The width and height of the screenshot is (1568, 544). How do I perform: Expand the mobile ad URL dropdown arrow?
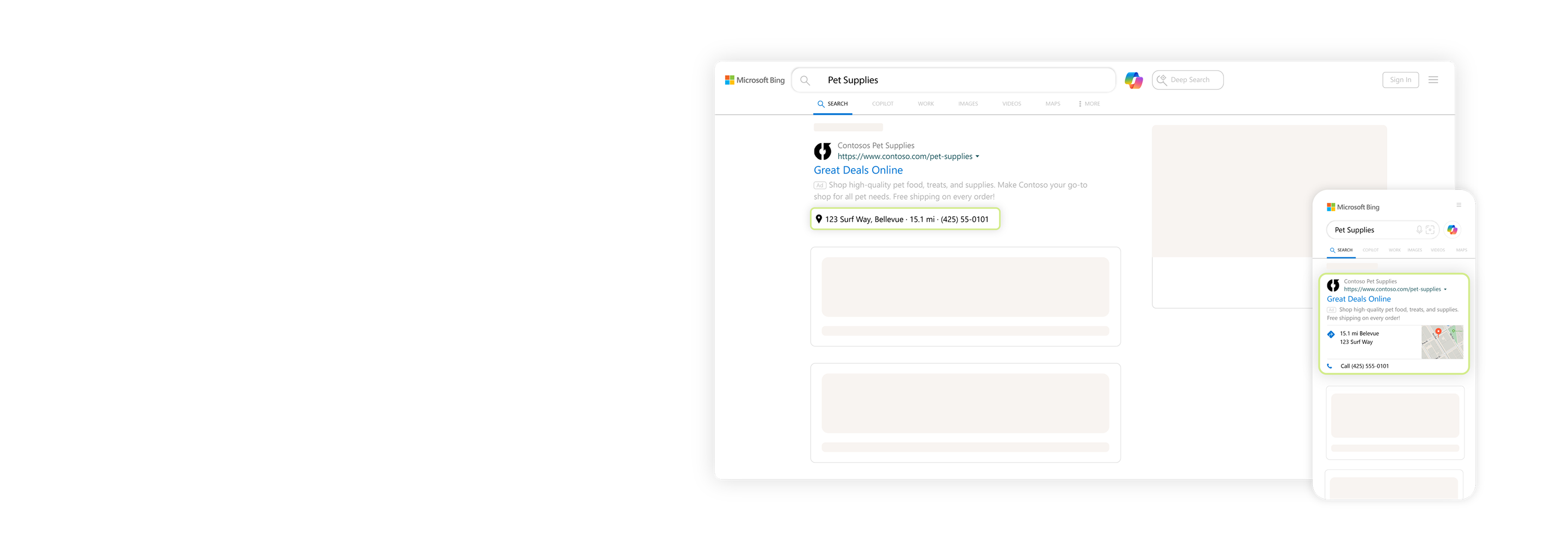coord(1445,289)
